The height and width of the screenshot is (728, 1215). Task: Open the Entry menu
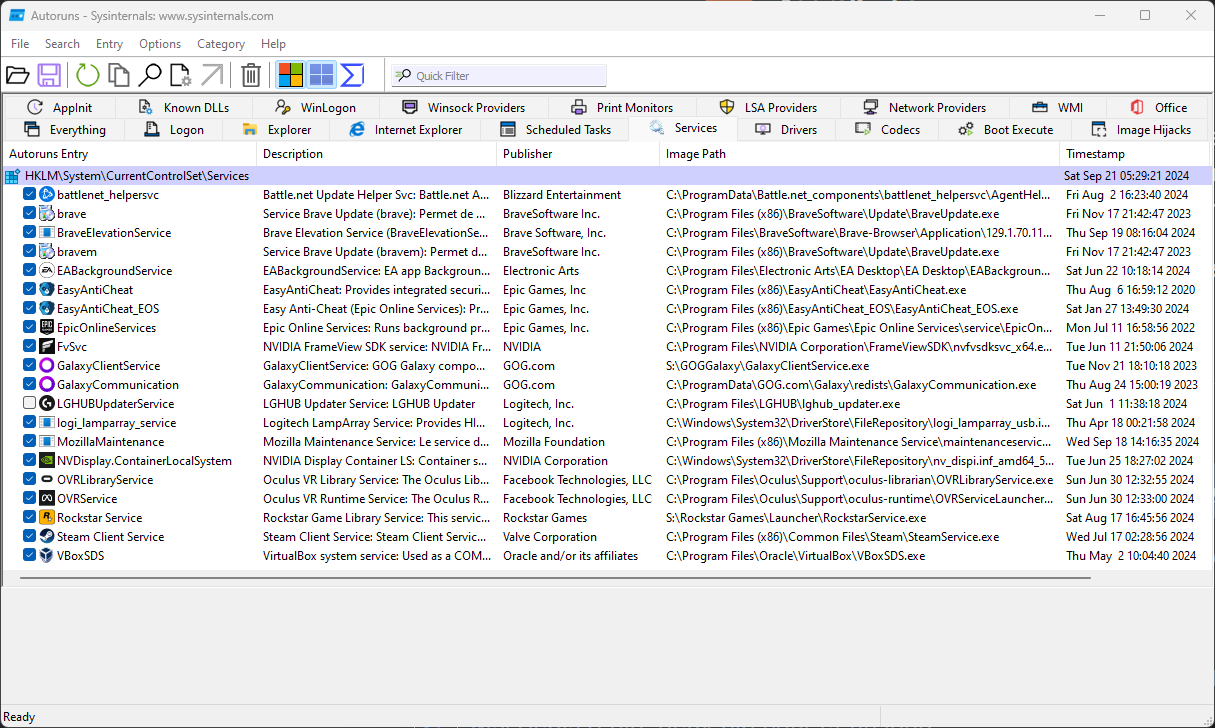point(109,44)
